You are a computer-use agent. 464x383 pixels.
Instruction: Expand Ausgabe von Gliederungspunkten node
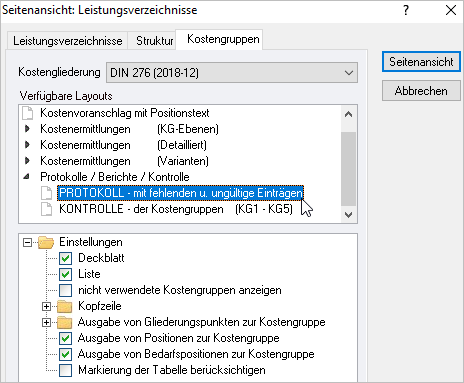pos(47,322)
